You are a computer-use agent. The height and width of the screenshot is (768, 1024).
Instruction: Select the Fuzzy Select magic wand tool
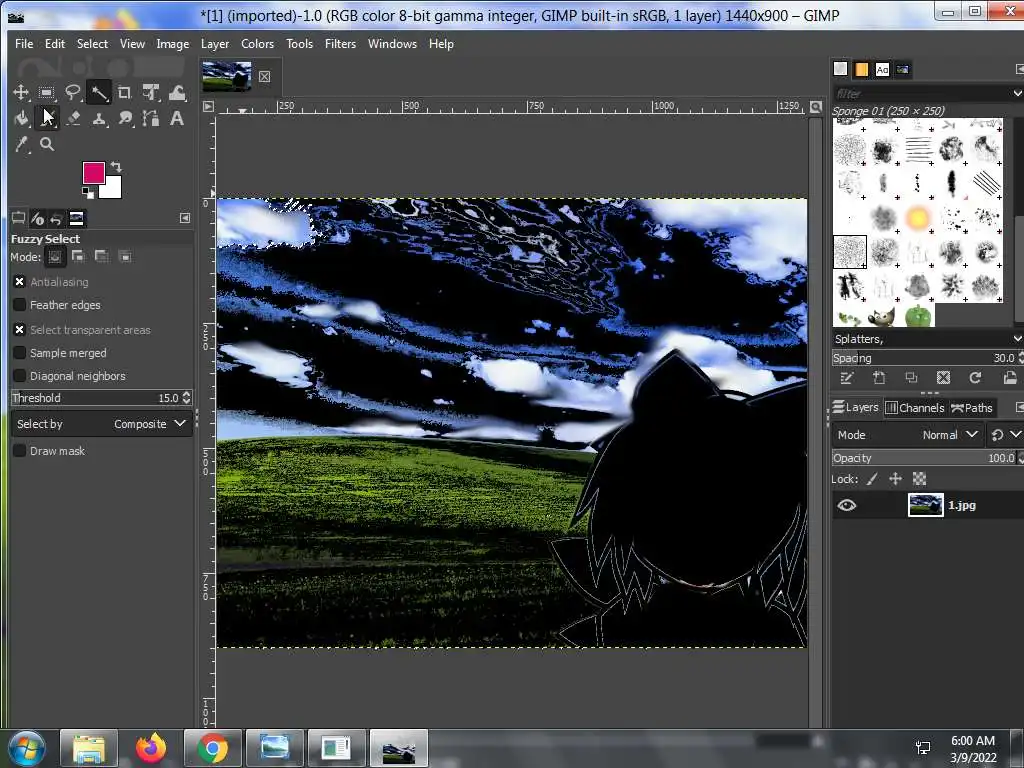click(x=99, y=92)
